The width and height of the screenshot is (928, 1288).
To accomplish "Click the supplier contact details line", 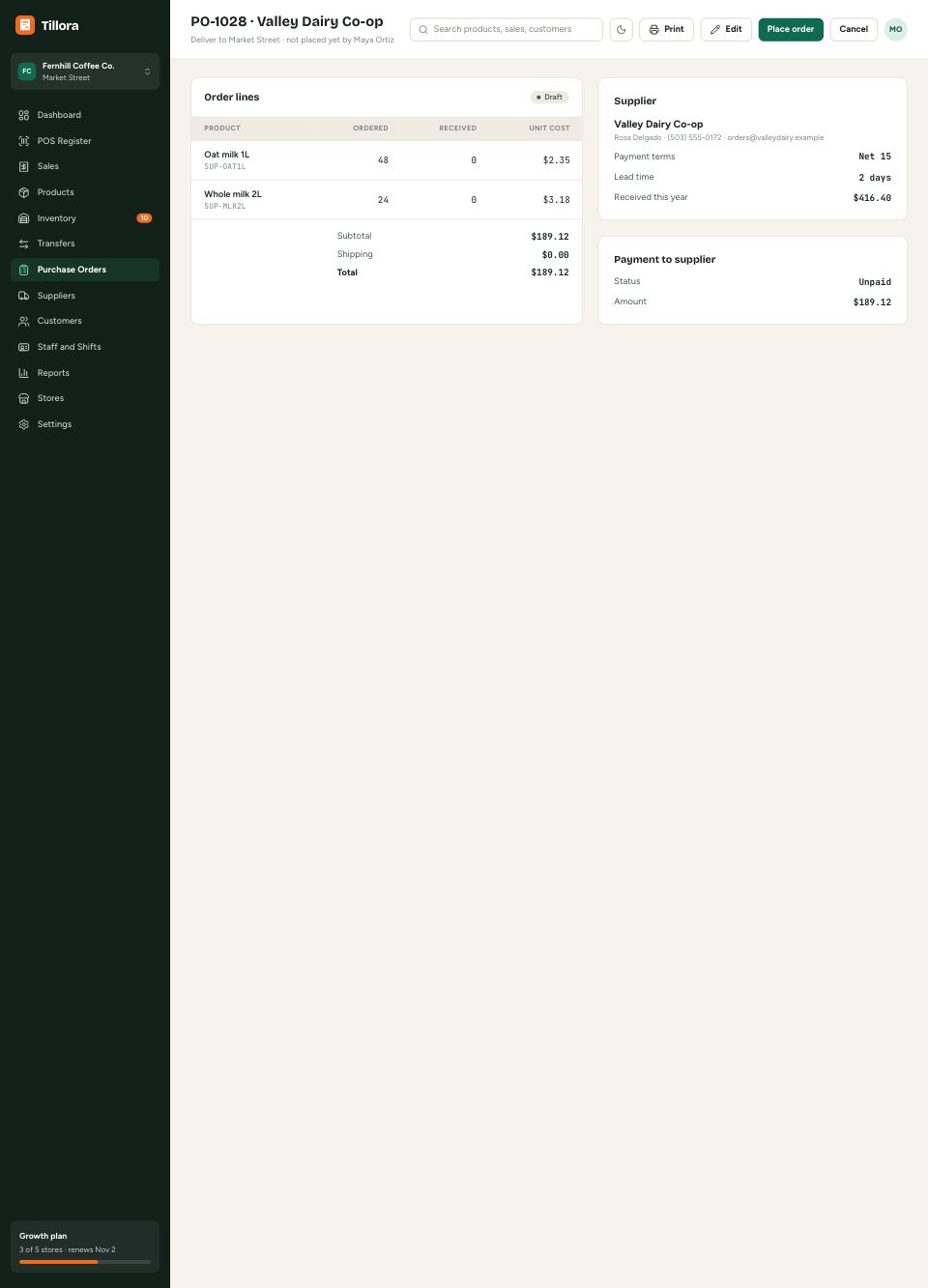I will pos(718,137).
